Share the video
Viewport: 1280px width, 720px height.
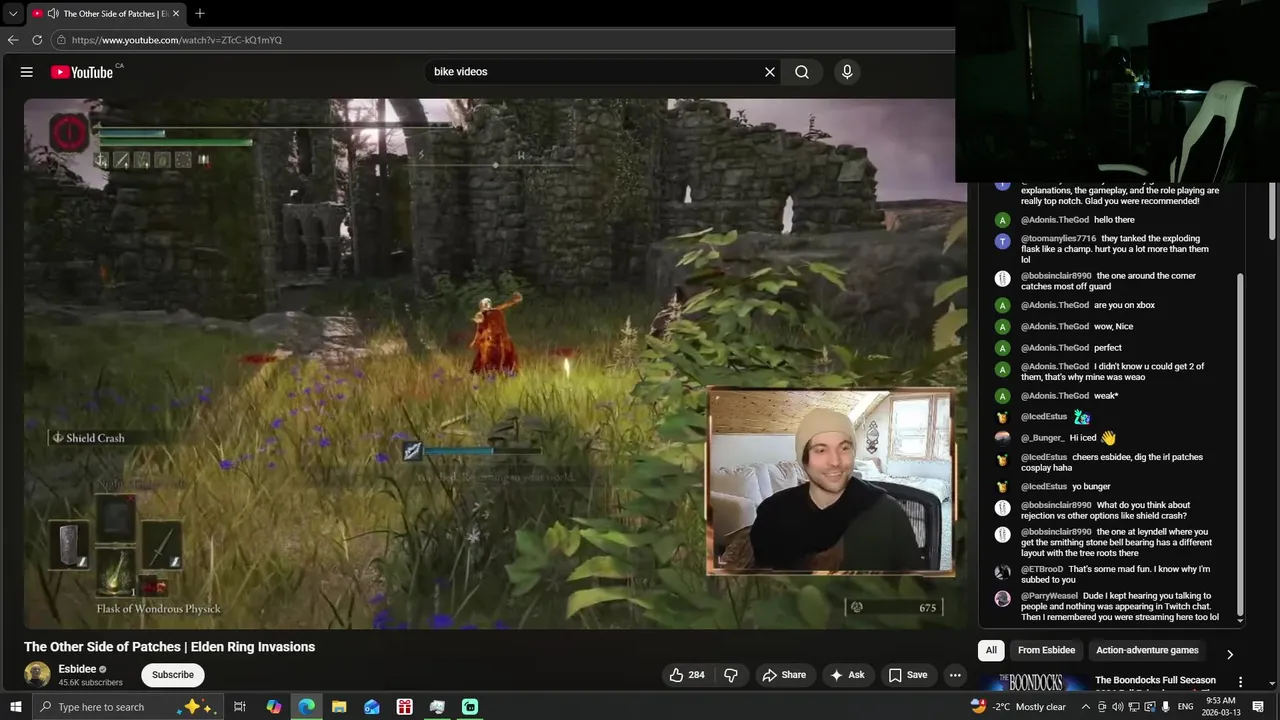click(x=784, y=675)
